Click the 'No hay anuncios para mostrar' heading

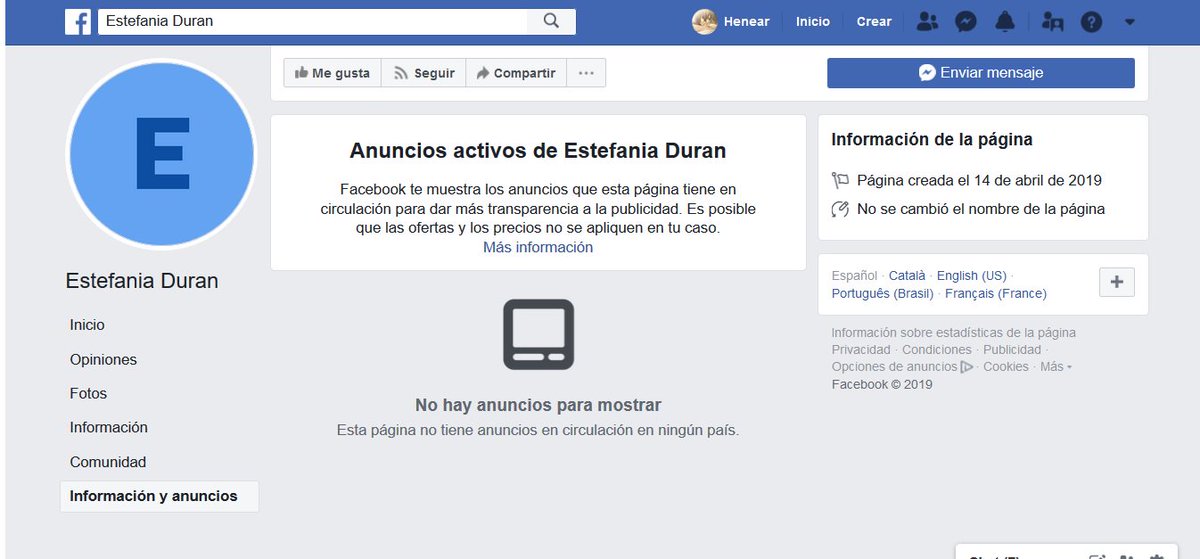[538, 405]
